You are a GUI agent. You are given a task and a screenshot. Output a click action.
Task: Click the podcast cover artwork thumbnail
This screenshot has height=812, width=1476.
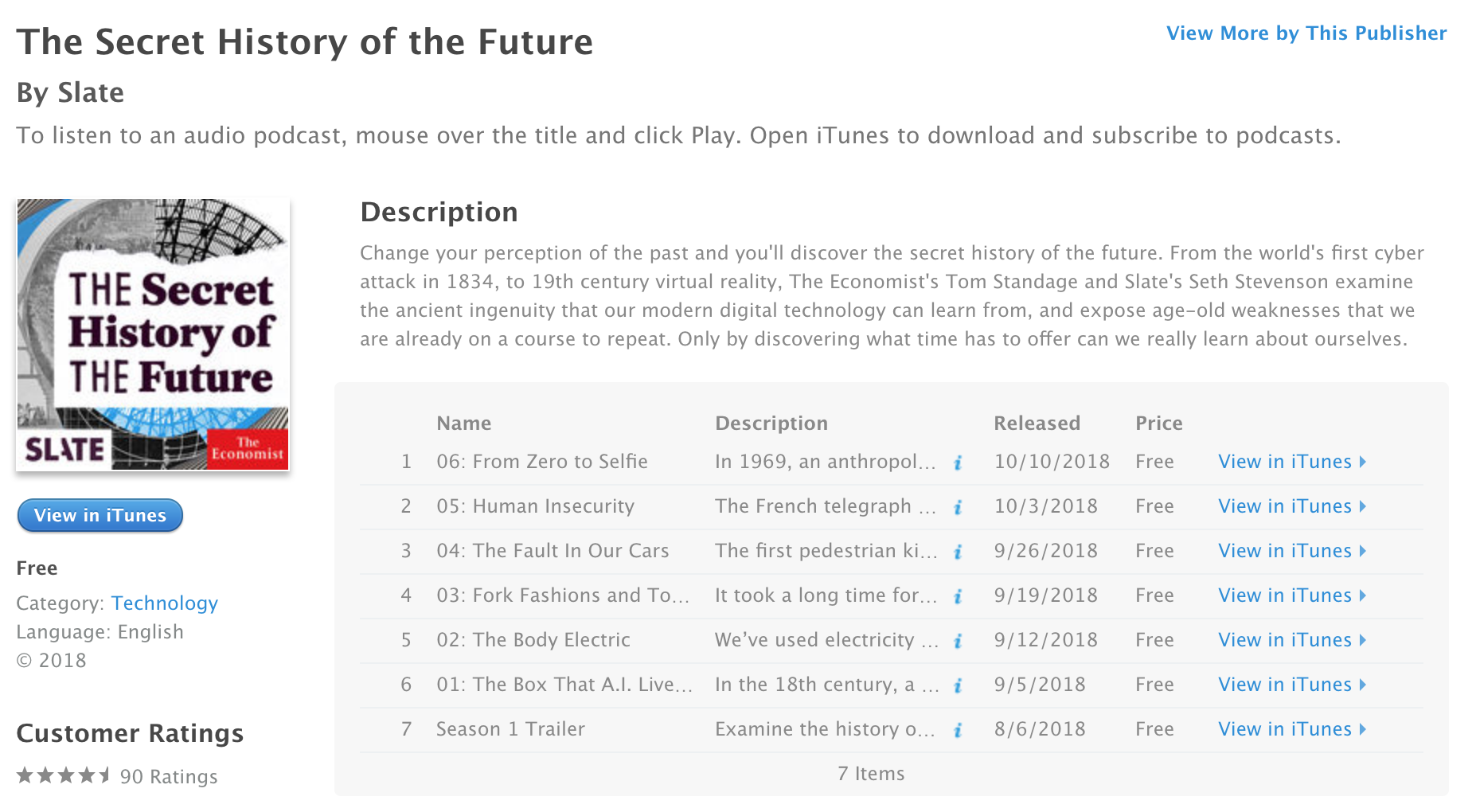click(153, 334)
